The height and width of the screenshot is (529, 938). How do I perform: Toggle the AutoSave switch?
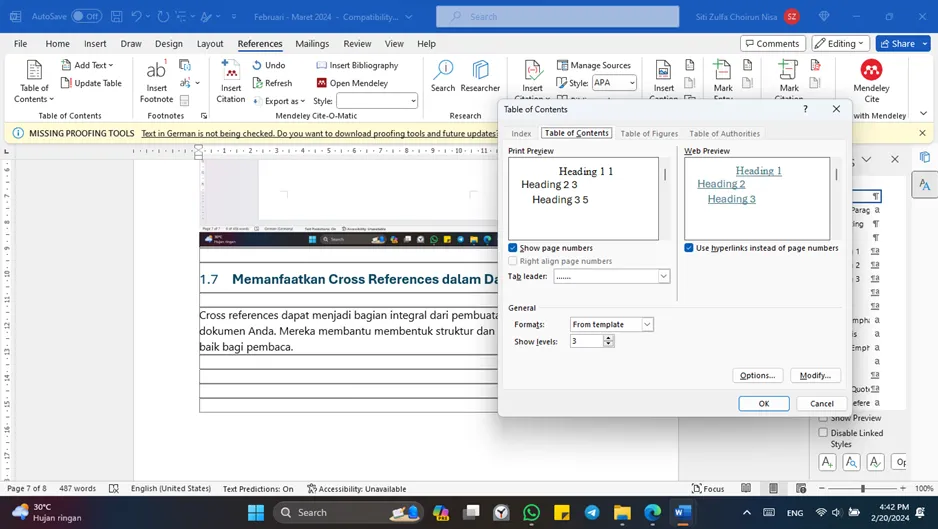point(86,17)
